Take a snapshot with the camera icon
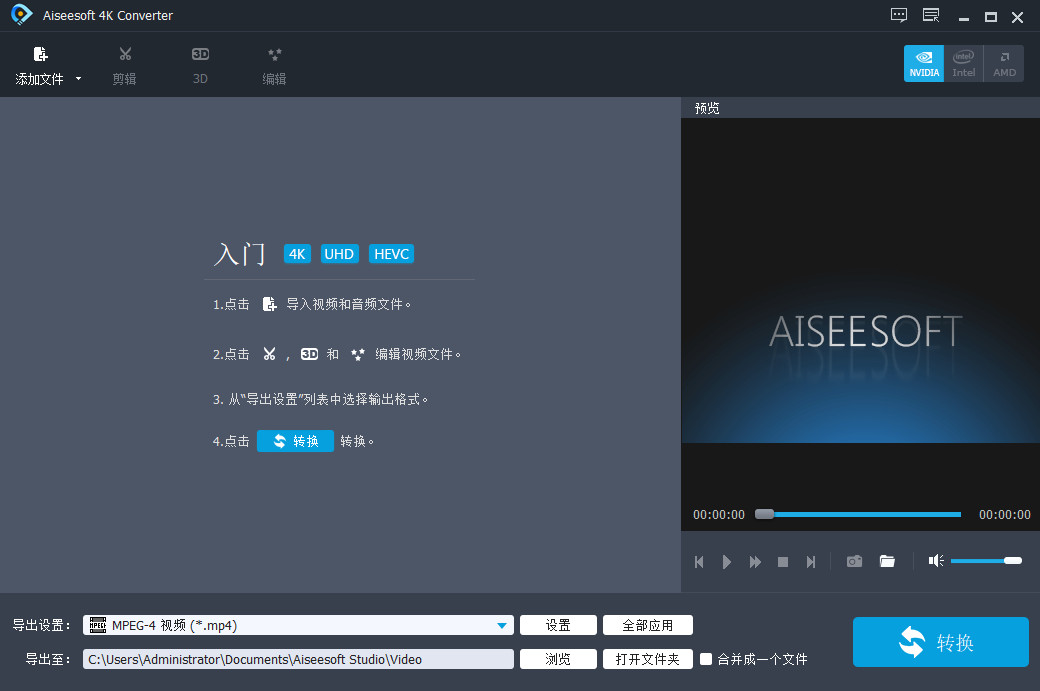 point(854,561)
